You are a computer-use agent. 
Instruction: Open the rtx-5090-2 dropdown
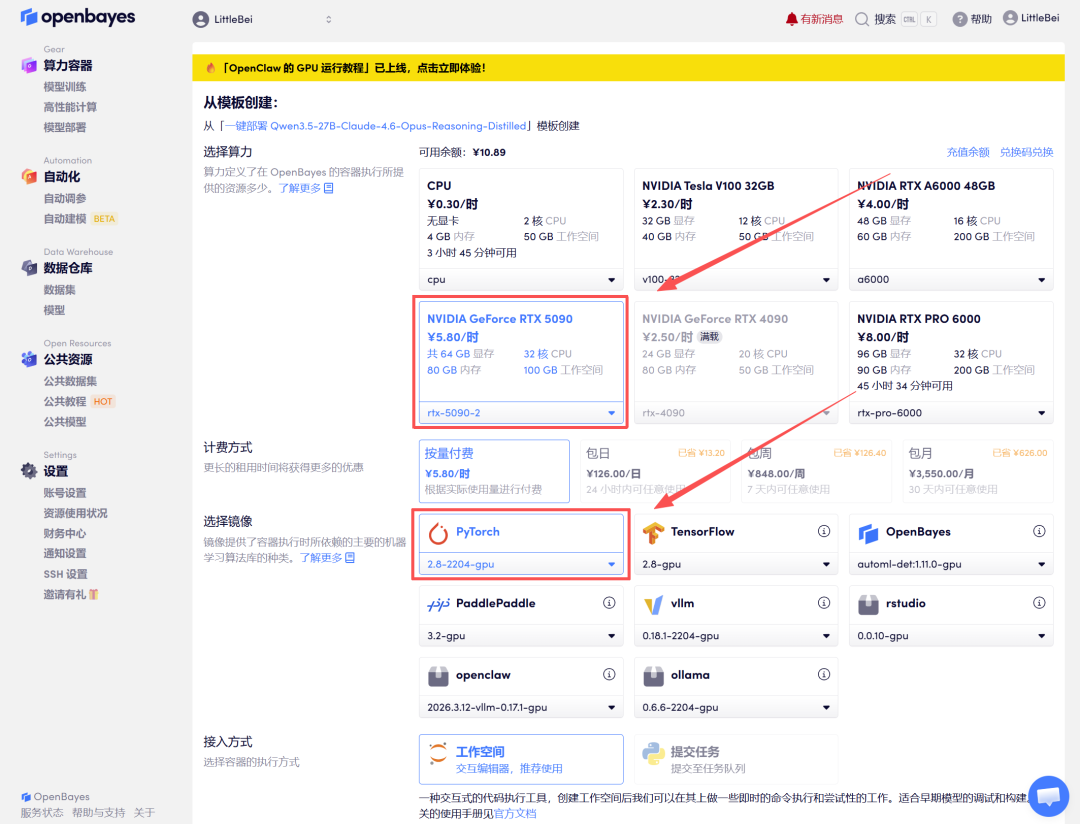click(521, 413)
